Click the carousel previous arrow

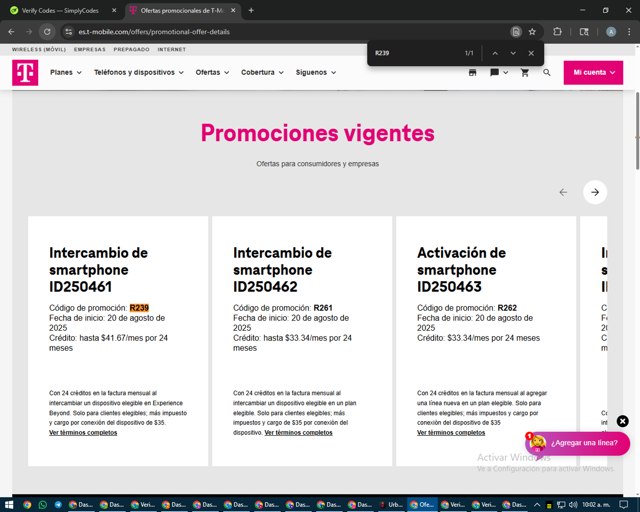[x=563, y=192]
